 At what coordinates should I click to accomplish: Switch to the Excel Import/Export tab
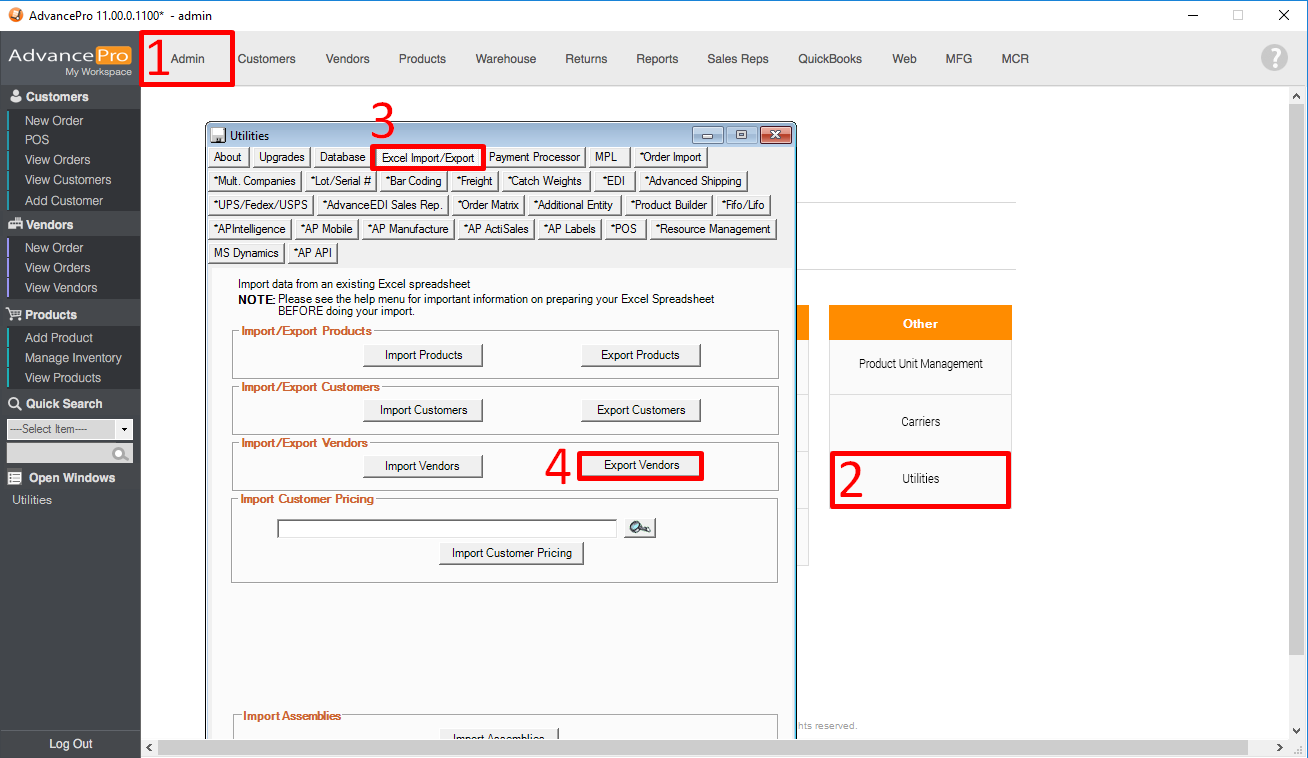(428, 157)
